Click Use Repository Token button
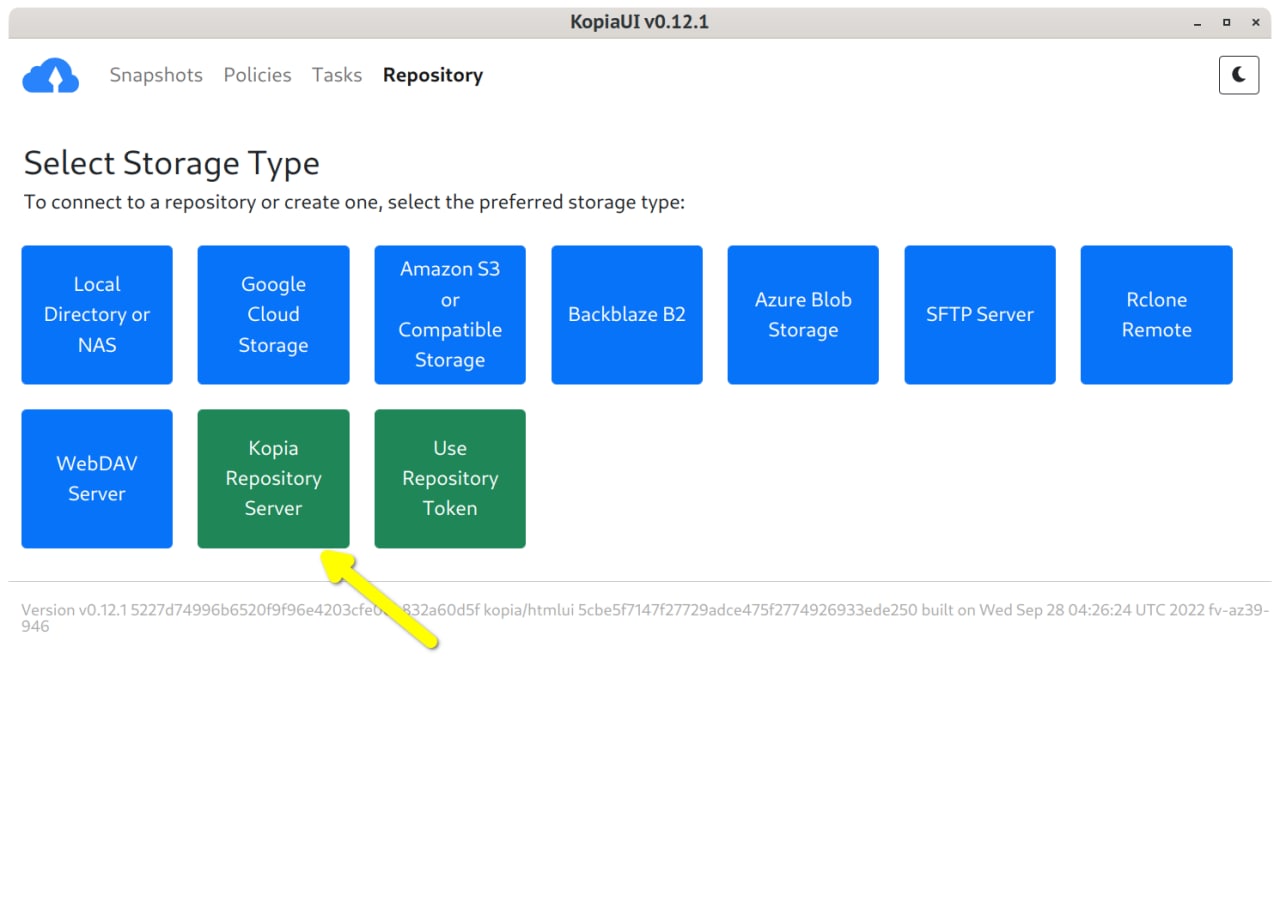Screen dimensions: 1280x902 pyautogui.click(x=450, y=479)
